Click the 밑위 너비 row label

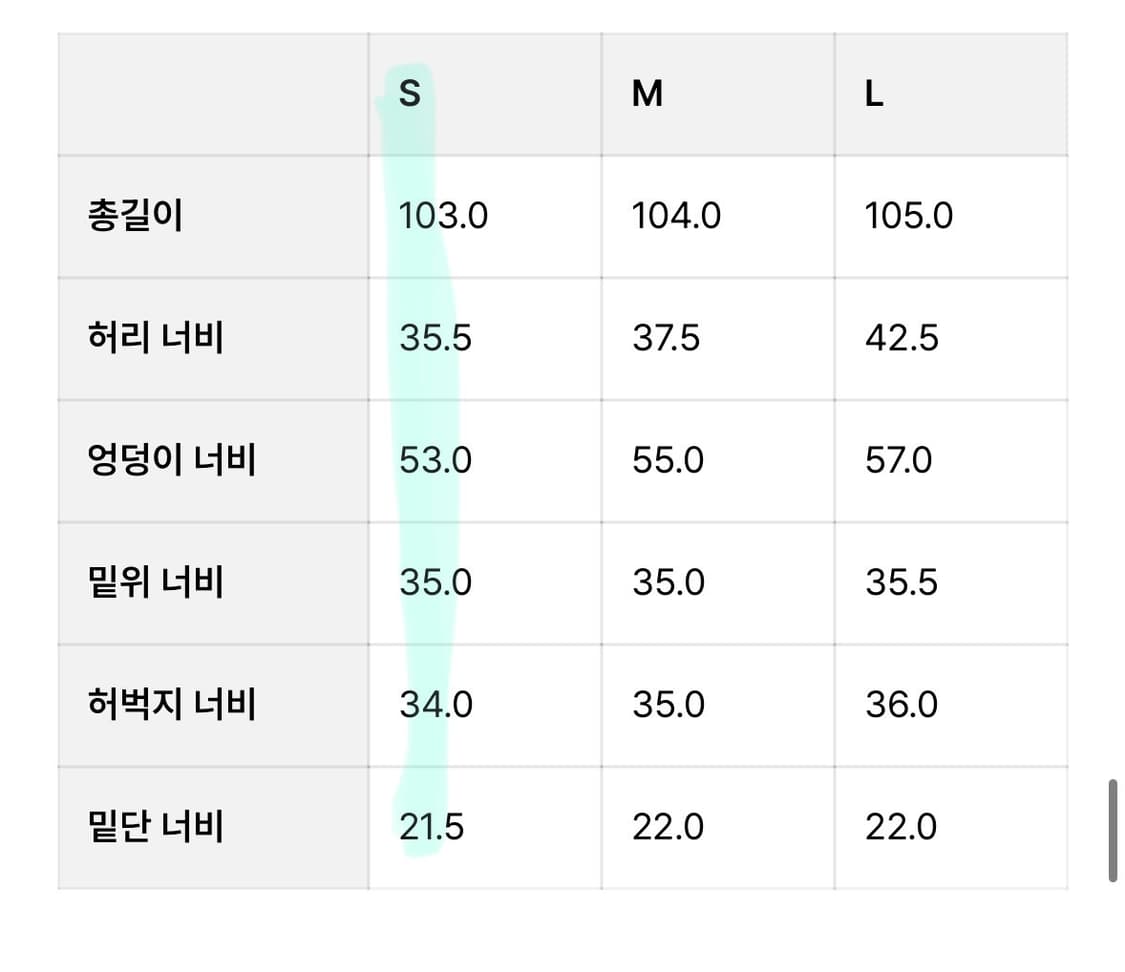pyautogui.click(x=155, y=582)
